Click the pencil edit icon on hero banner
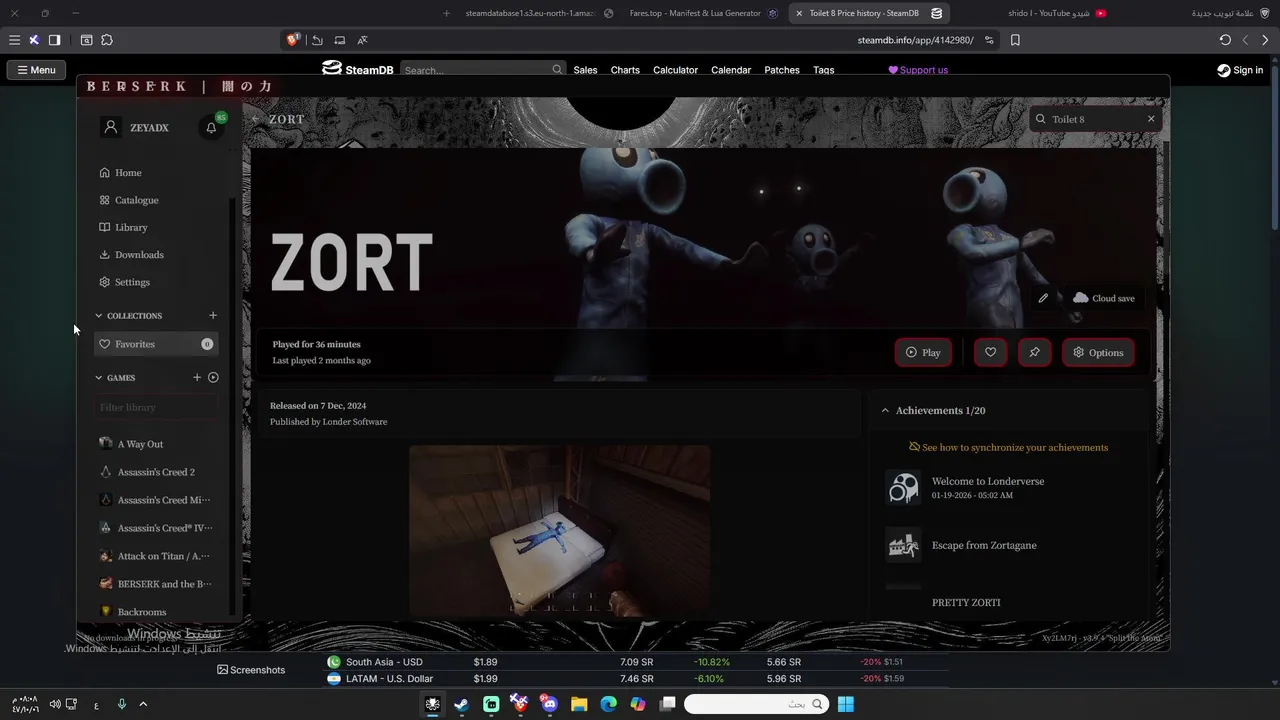 coord(1043,298)
